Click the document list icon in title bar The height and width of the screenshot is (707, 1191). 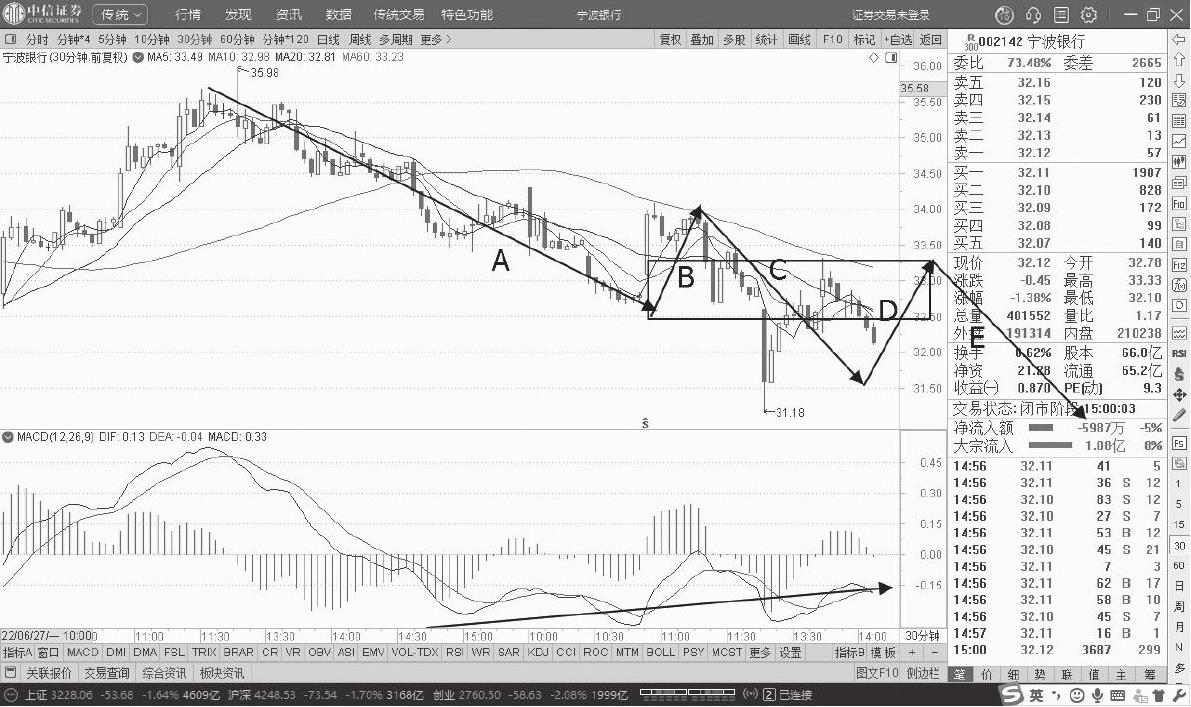coord(1061,14)
